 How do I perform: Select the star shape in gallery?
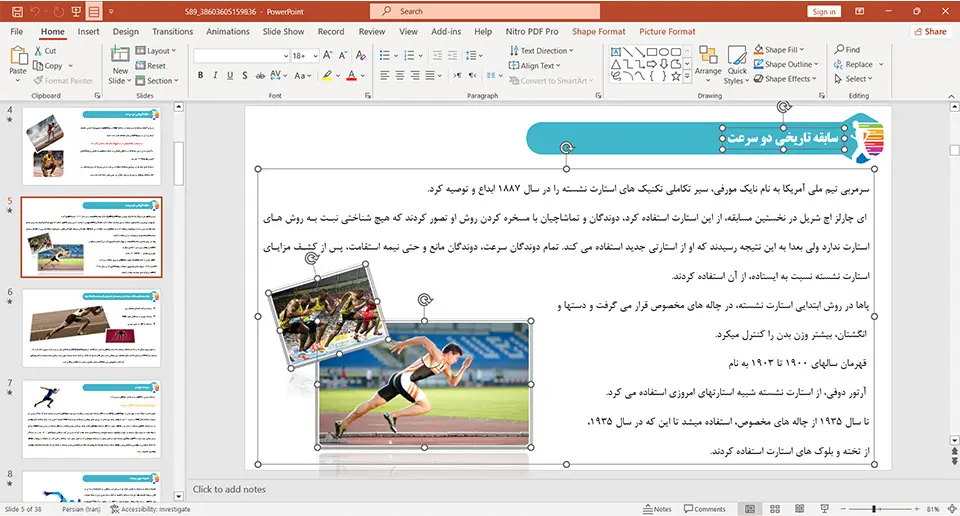click(x=676, y=77)
